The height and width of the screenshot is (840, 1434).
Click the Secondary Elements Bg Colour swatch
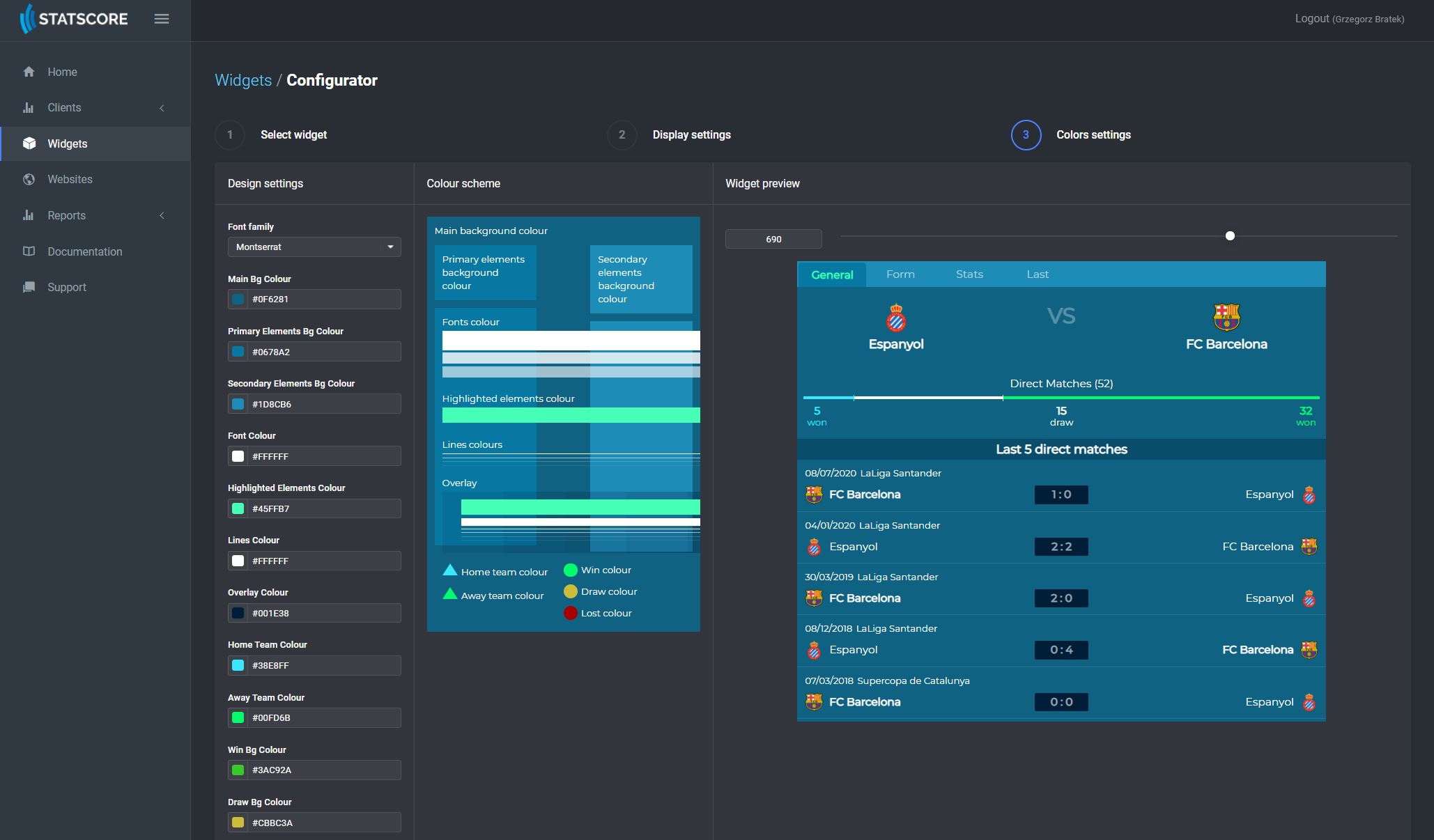[238, 404]
